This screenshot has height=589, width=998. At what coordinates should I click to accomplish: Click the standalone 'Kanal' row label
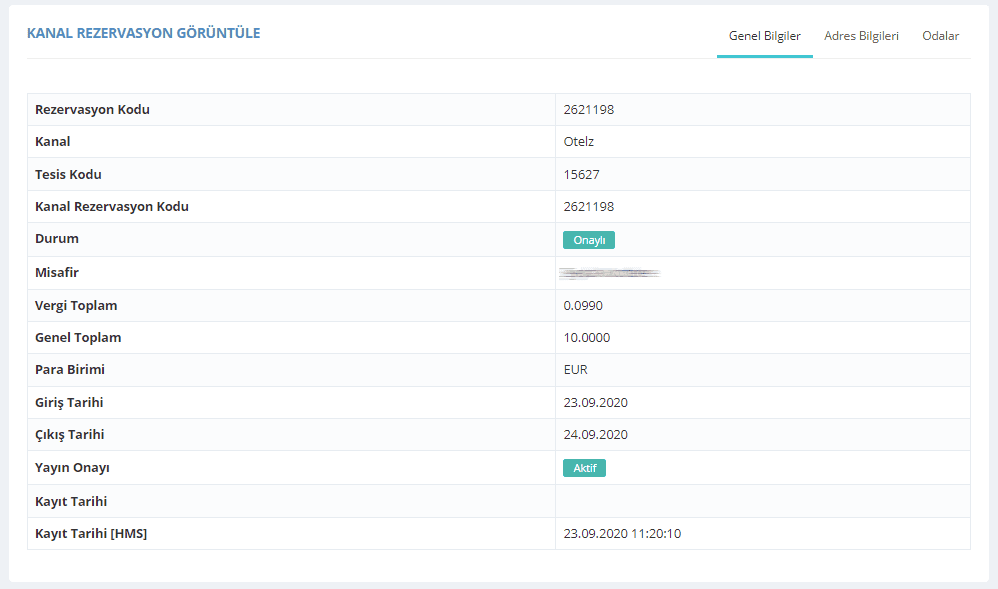pyautogui.click(x=53, y=141)
